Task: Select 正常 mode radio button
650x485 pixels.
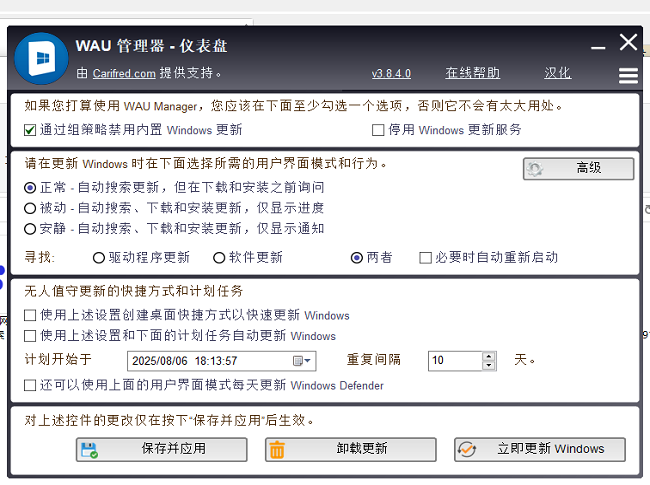Action: 30,188
